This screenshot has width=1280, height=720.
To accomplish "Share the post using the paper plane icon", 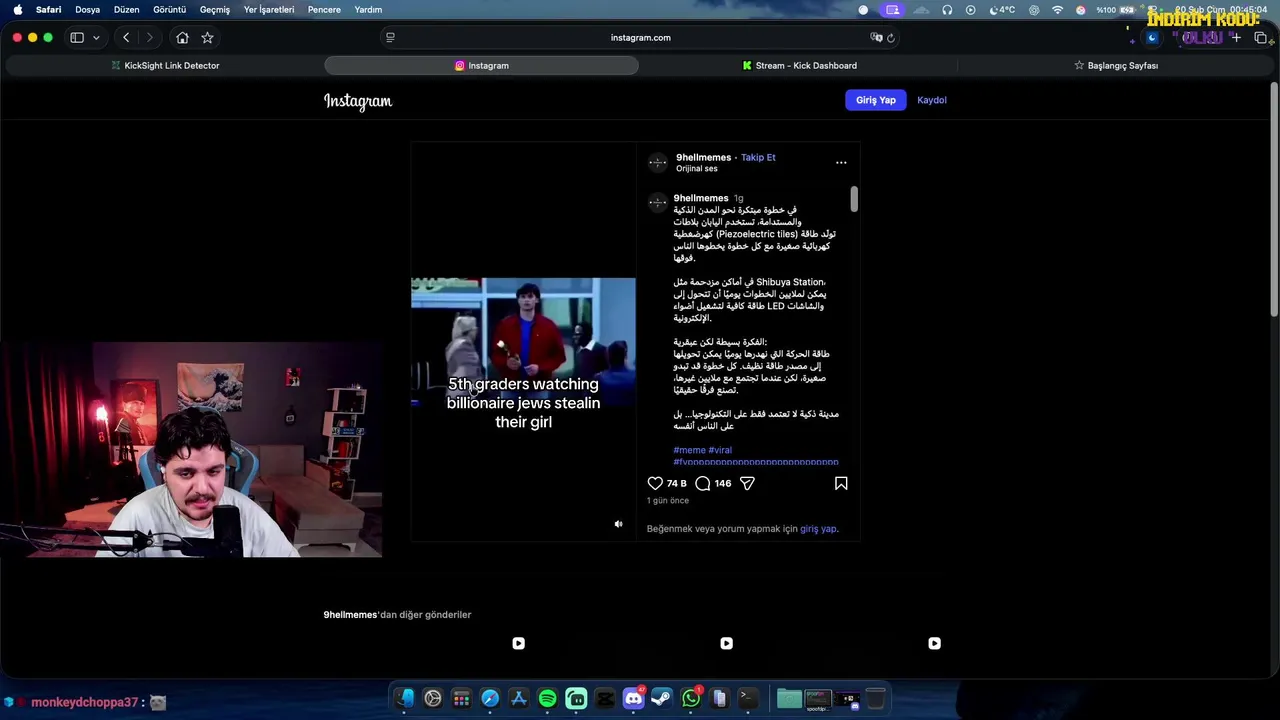I will pos(747,483).
